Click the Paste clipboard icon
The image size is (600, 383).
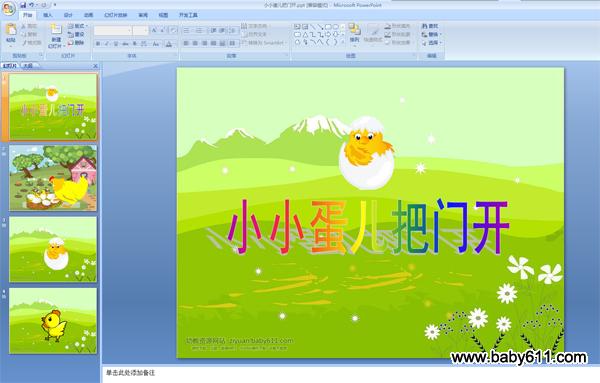coord(11,30)
